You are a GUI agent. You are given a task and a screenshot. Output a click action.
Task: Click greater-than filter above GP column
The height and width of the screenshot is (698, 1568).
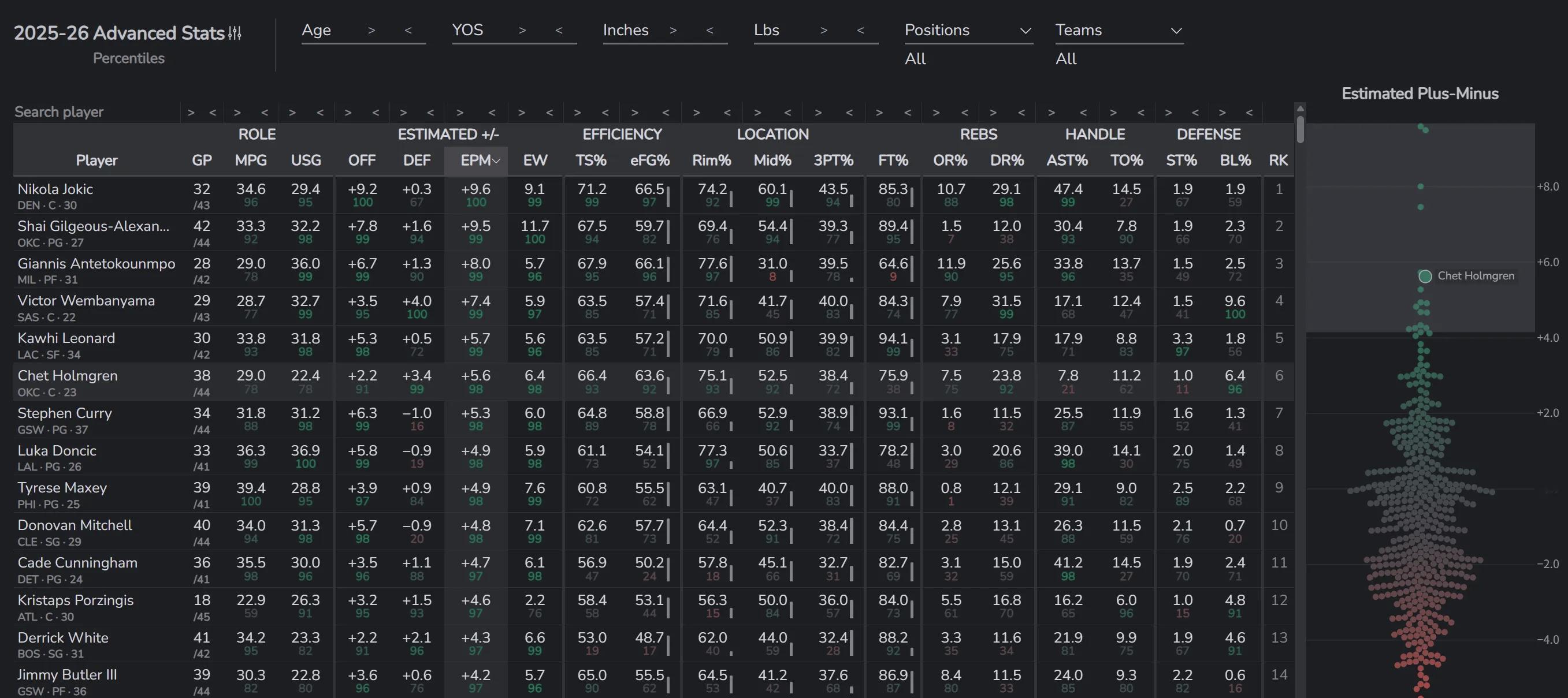pos(191,113)
